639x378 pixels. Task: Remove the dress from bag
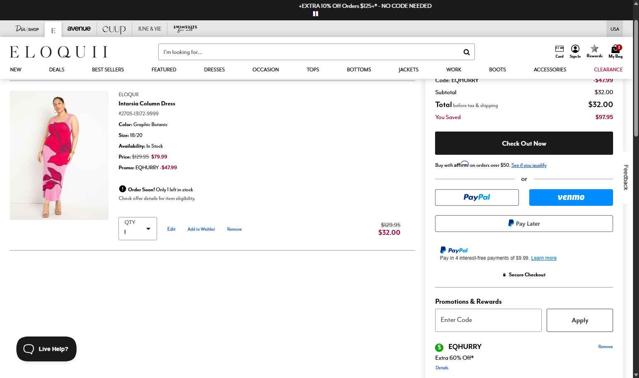tap(234, 229)
